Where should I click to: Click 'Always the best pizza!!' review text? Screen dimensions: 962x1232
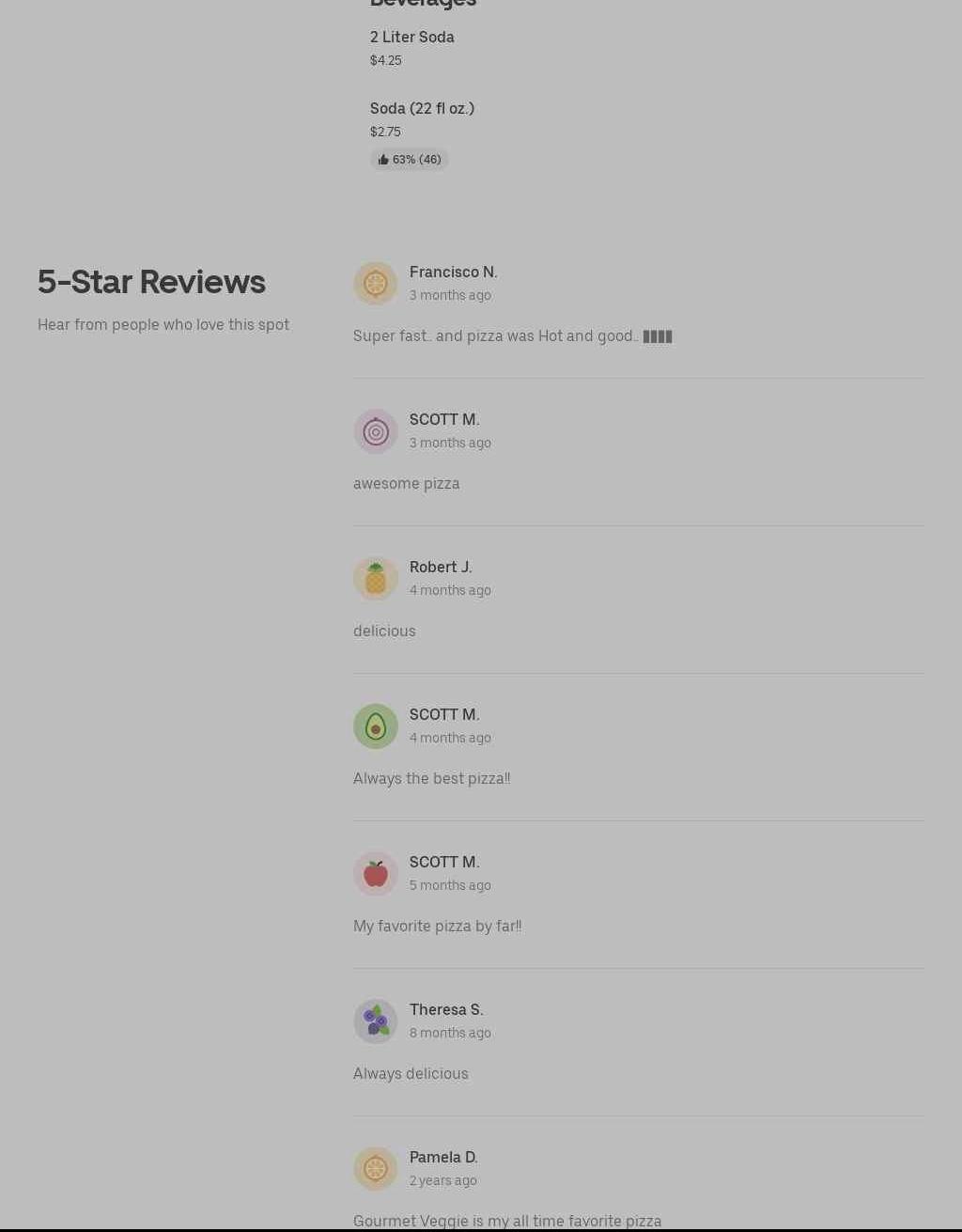[x=432, y=778]
